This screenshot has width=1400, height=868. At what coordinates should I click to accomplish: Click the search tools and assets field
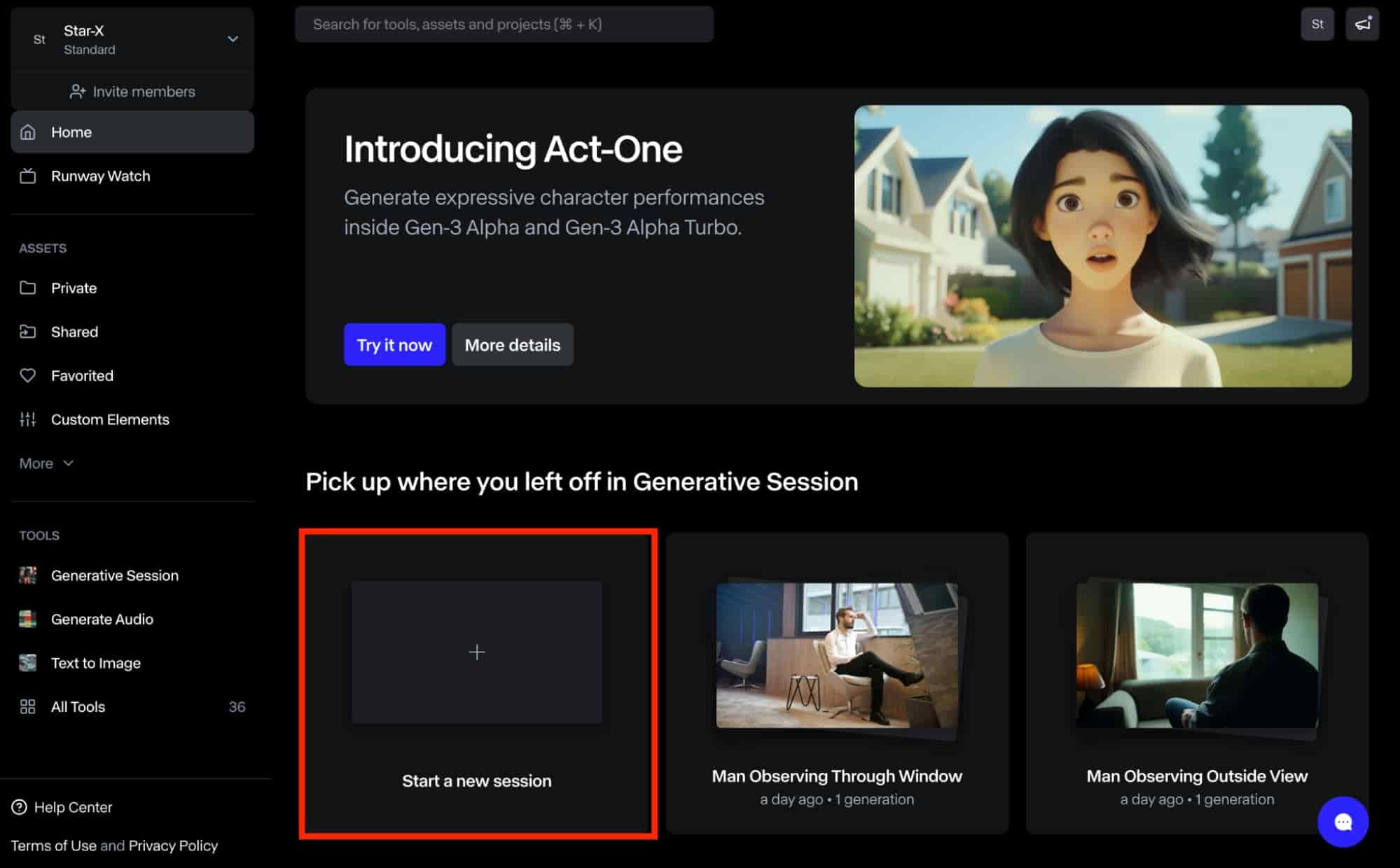(504, 24)
